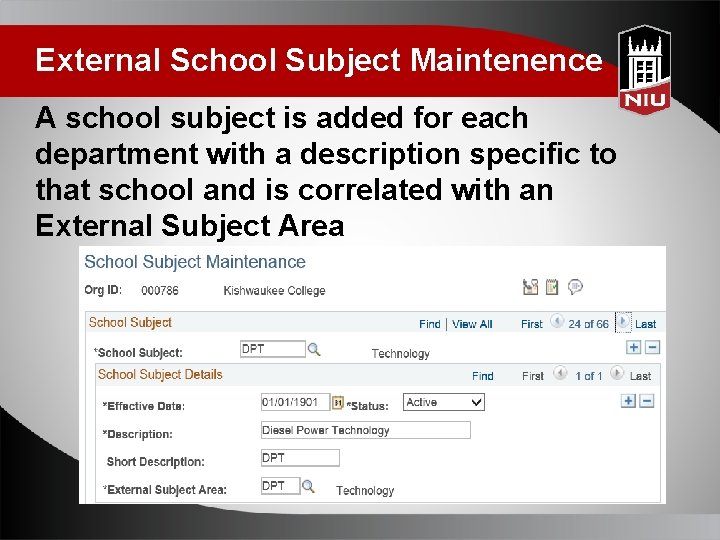This screenshot has height=540, width=720.
Task: Click Find in School Subject Details header
Action: click(483, 376)
